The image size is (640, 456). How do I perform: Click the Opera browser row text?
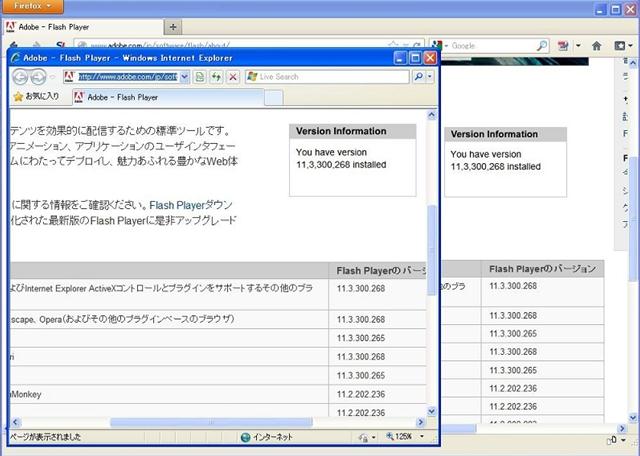[122, 319]
